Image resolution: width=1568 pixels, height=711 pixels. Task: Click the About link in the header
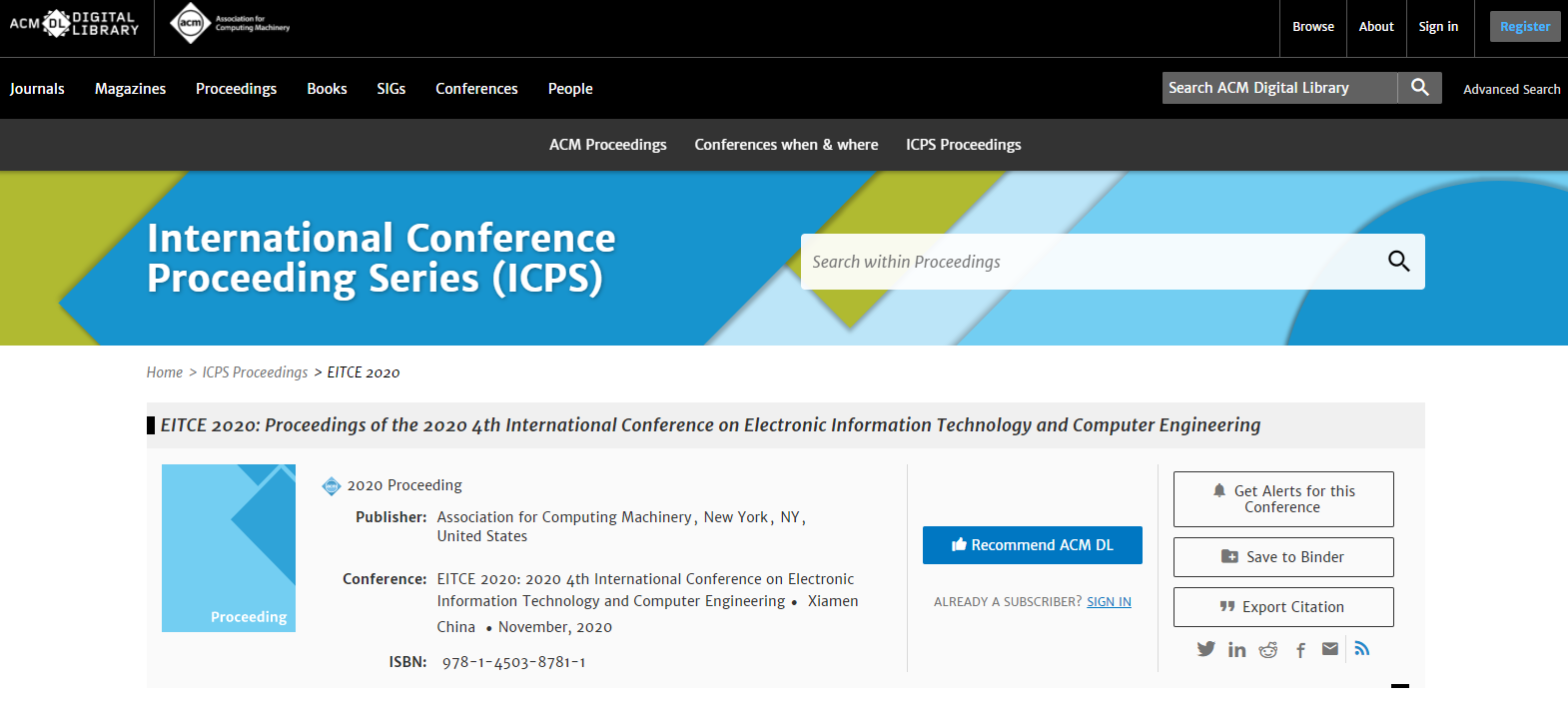(1376, 27)
